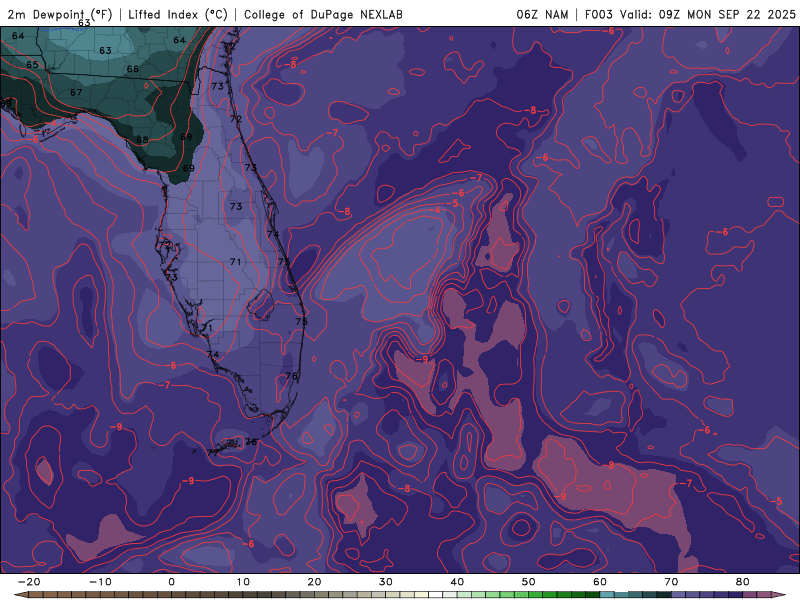
Task: Click the 10 label on the color scale
Action: (243, 582)
